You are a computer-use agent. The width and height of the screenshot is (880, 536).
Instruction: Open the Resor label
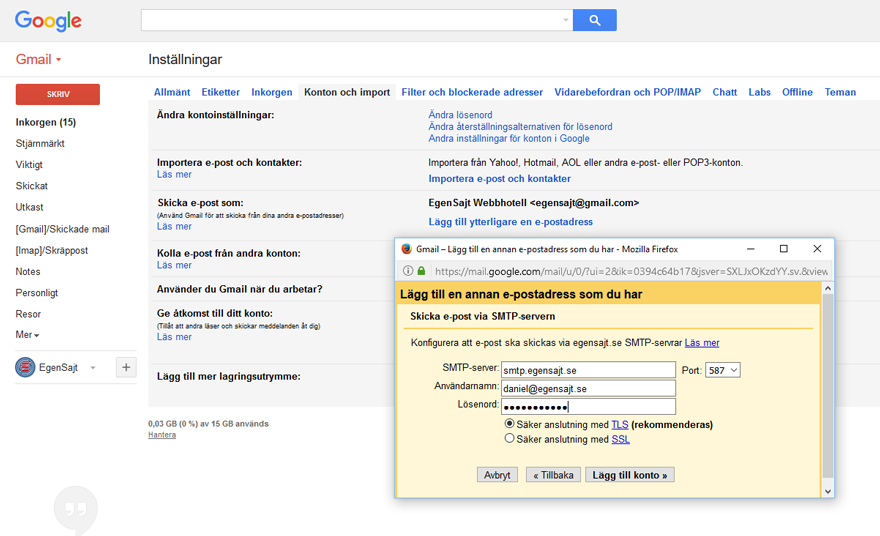click(x=28, y=314)
